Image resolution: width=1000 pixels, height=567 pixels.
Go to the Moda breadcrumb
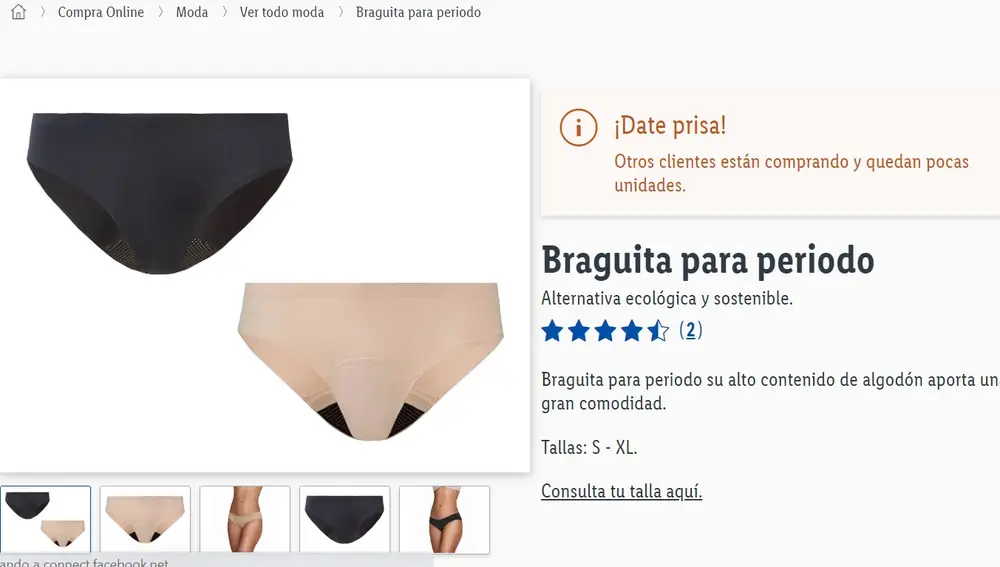(192, 12)
